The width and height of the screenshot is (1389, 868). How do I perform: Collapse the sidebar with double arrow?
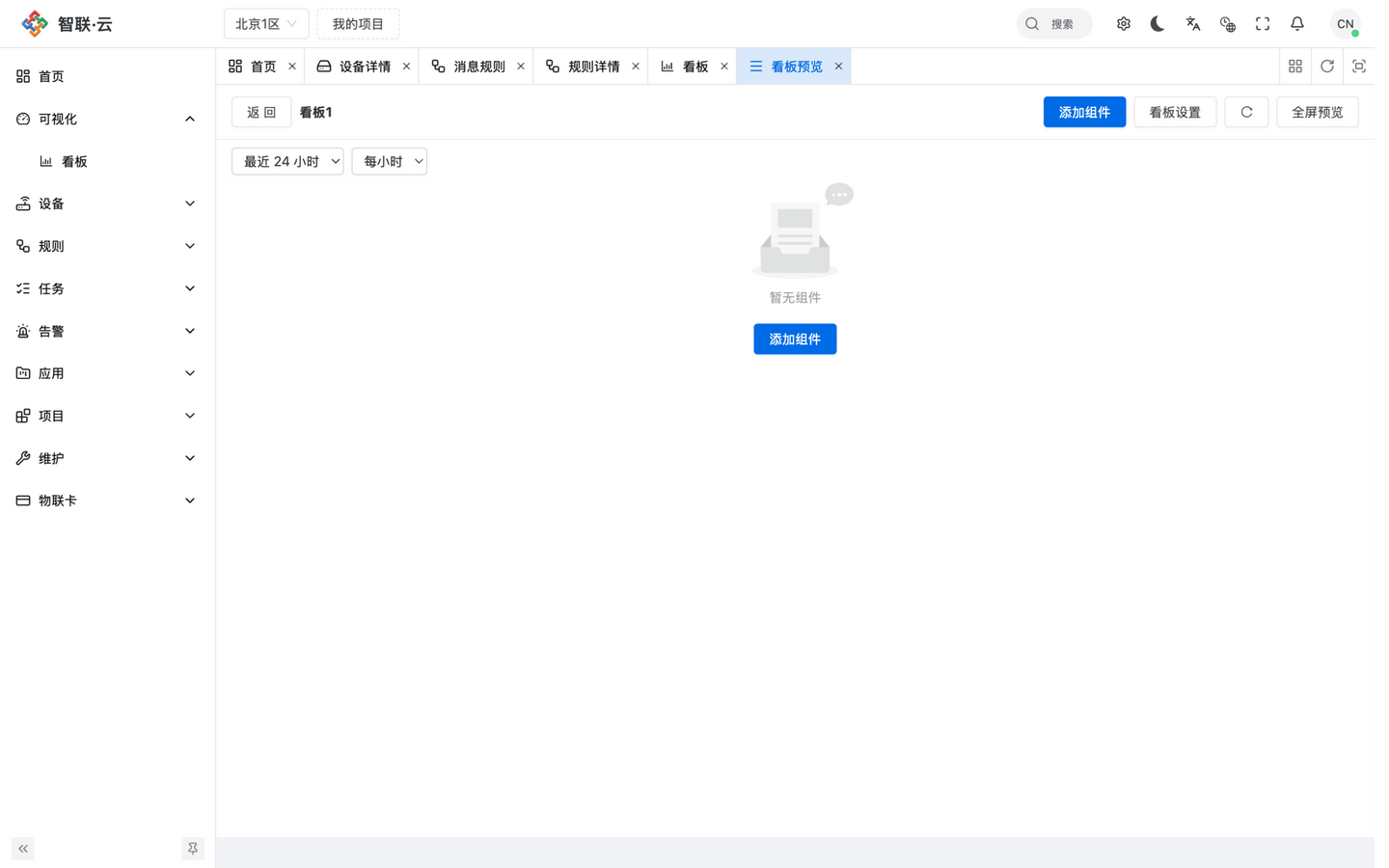23,849
